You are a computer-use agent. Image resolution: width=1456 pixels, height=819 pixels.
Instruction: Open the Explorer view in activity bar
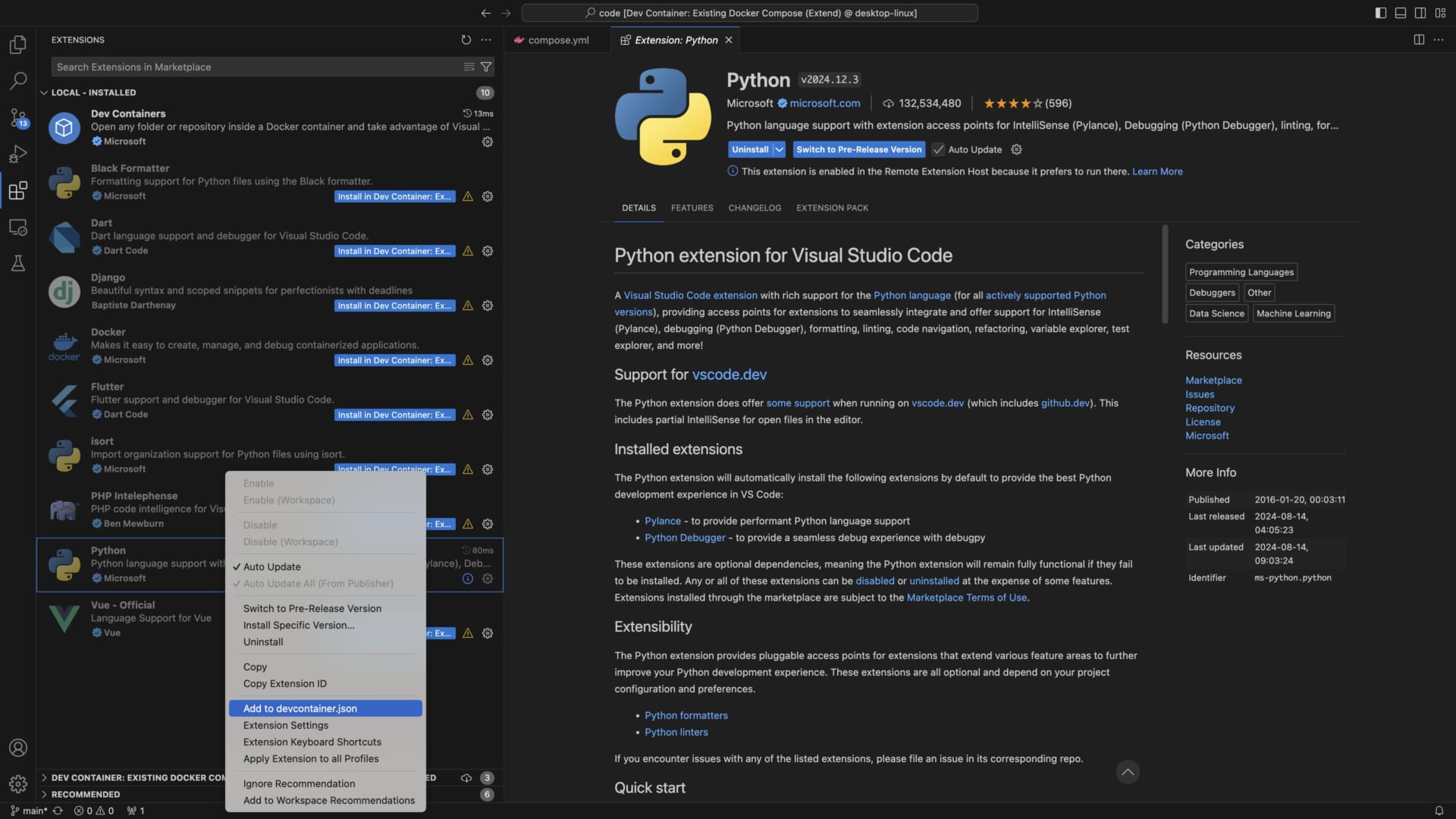pos(18,45)
